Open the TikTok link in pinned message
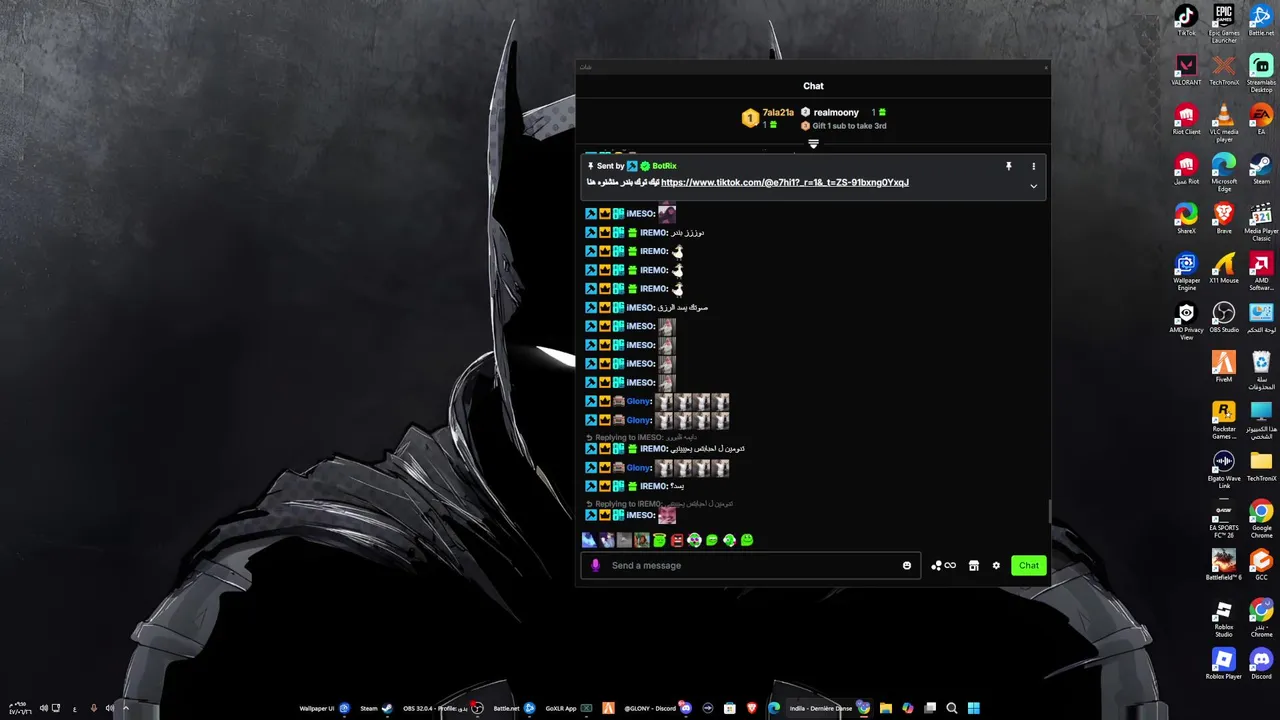Screen dimensions: 1280x720 click(785, 182)
